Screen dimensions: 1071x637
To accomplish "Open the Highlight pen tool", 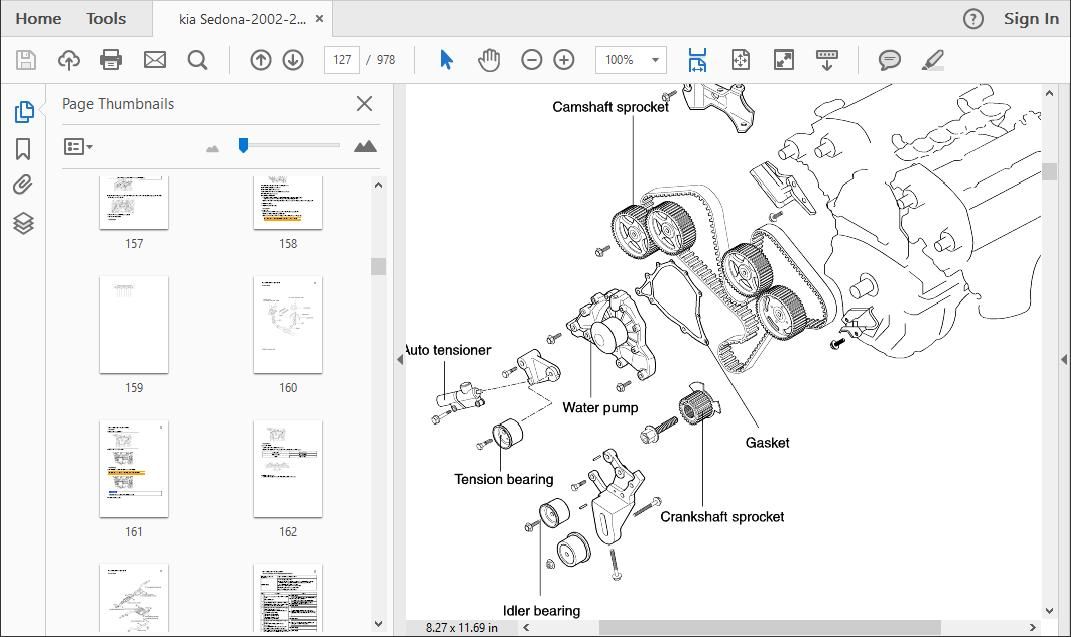I will click(932, 60).
